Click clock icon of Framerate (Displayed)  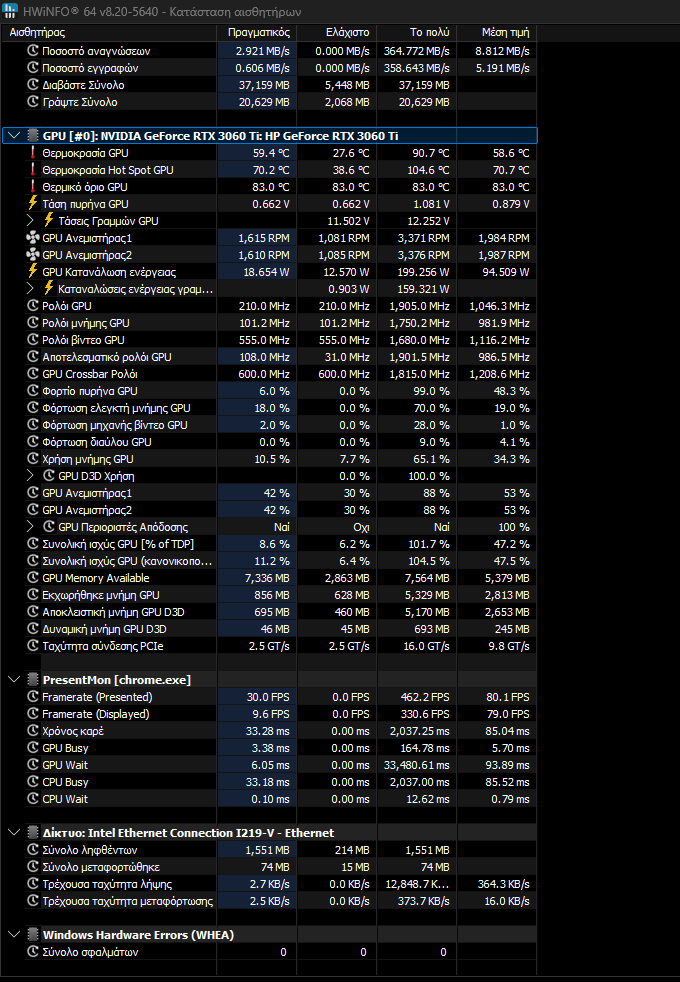pyautogui.click(x=33, y=713)
